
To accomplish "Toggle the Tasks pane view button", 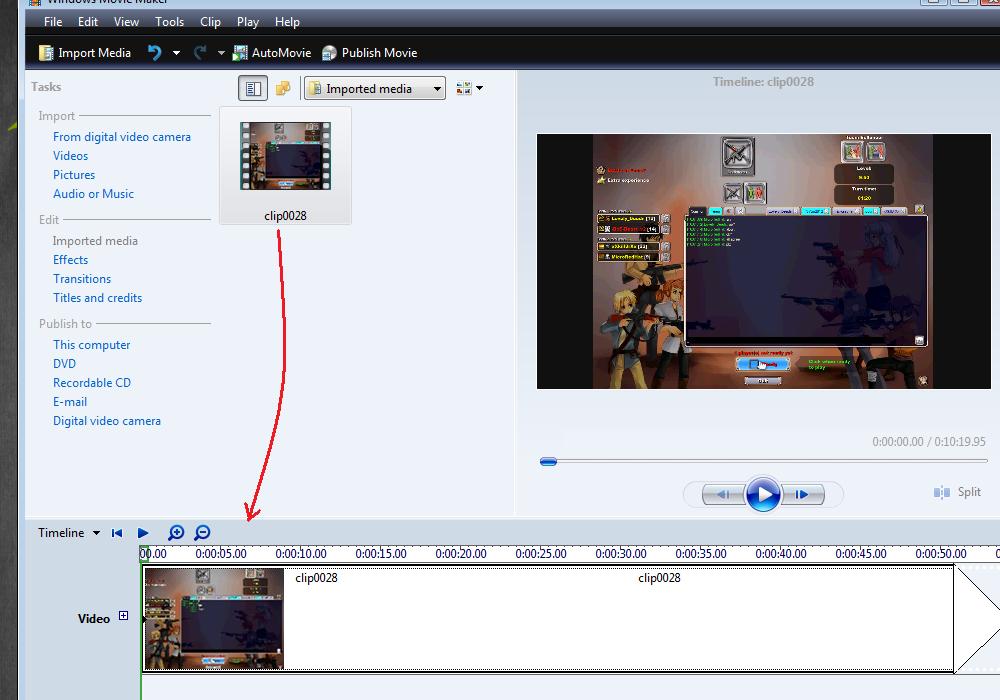I will pos(253,89).
